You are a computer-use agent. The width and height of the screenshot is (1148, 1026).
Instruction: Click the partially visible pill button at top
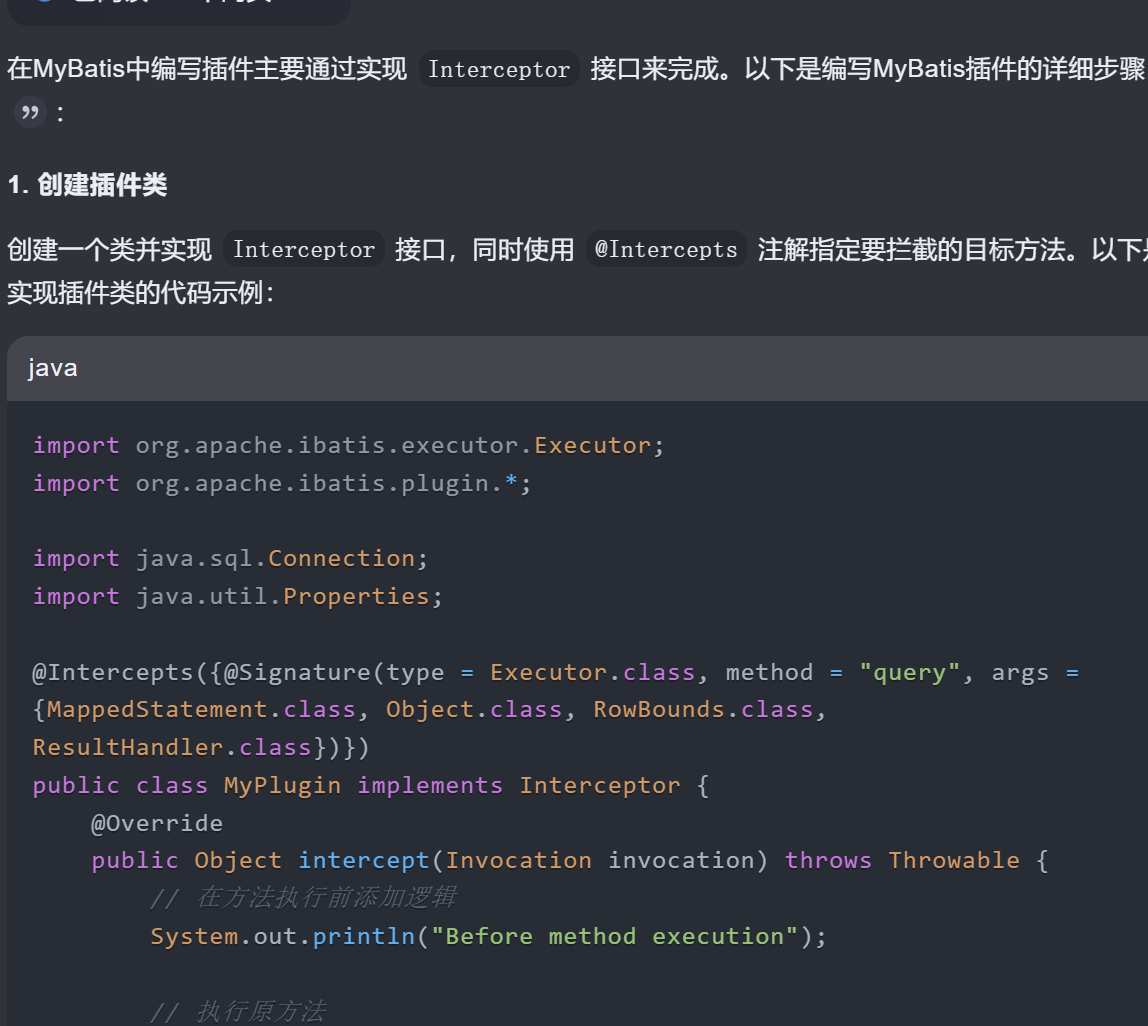pos(178,9)
